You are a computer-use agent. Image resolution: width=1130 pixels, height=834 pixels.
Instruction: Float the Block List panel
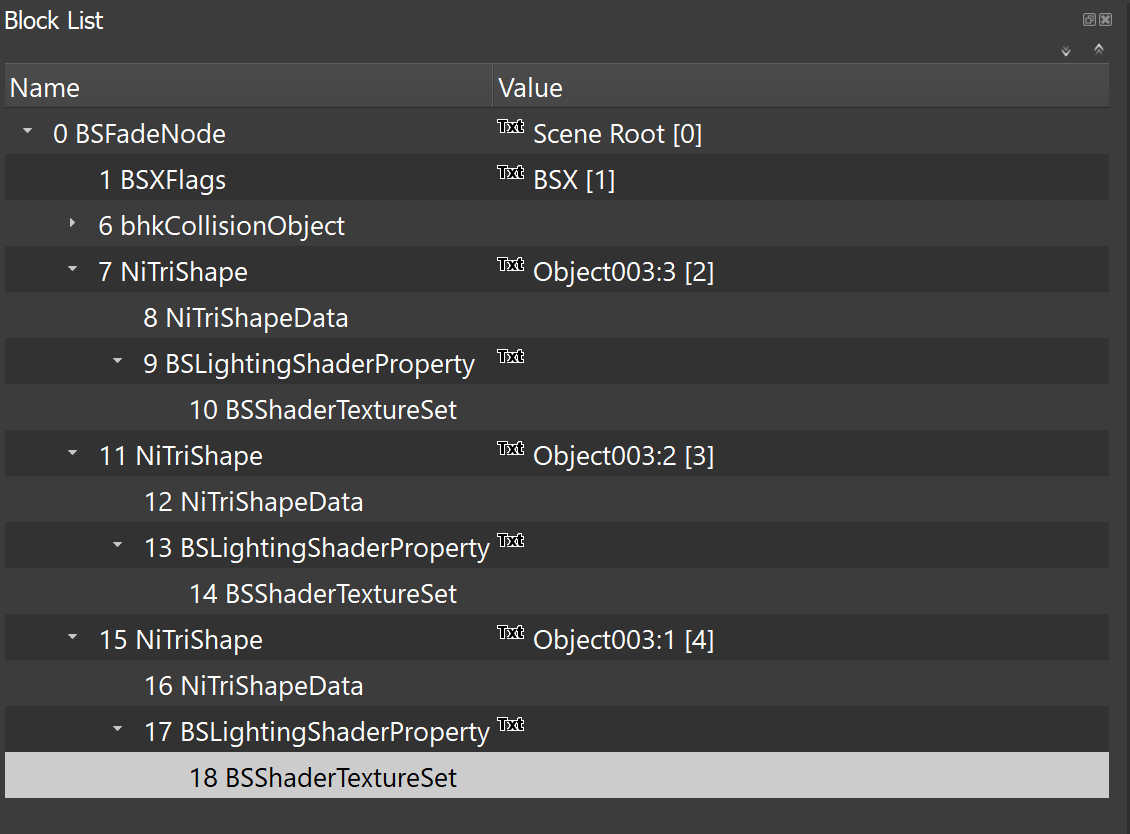(1089, 20)
